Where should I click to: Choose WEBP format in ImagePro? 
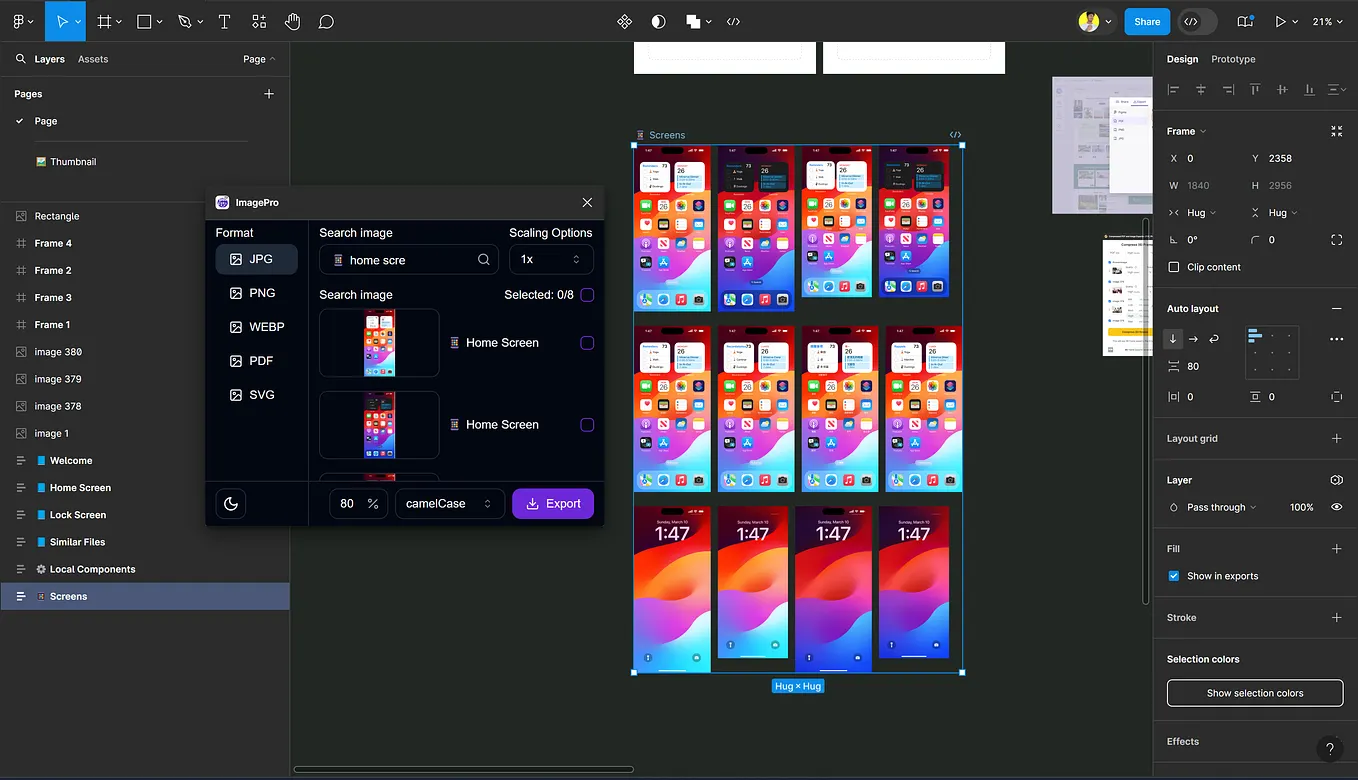coord(257,327)
